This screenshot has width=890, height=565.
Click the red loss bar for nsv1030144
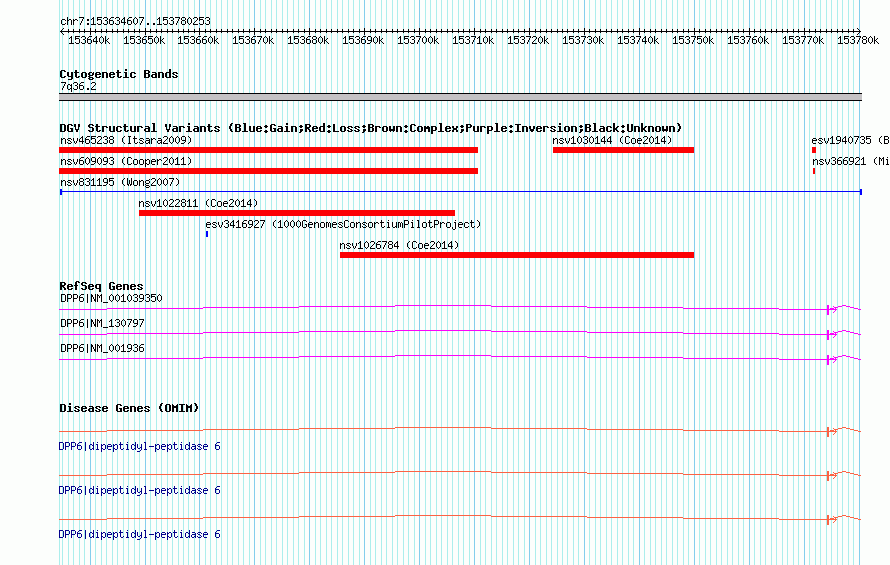tap(623, 150)
